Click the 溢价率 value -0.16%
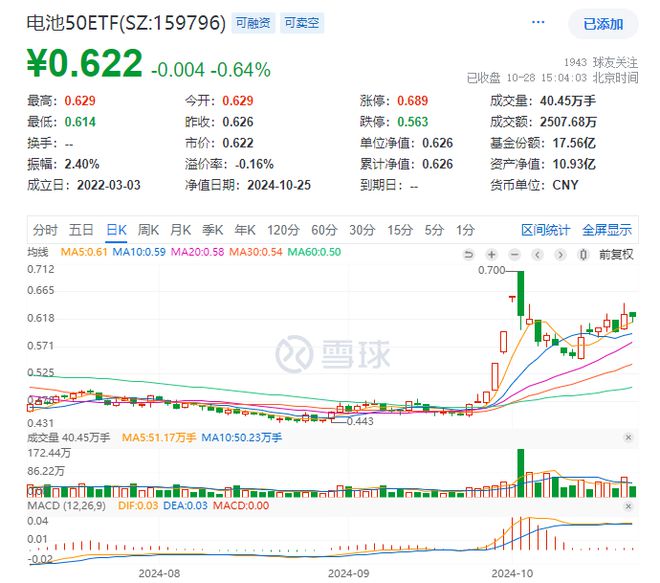This screenshot has width=660, height=583. 254,164
